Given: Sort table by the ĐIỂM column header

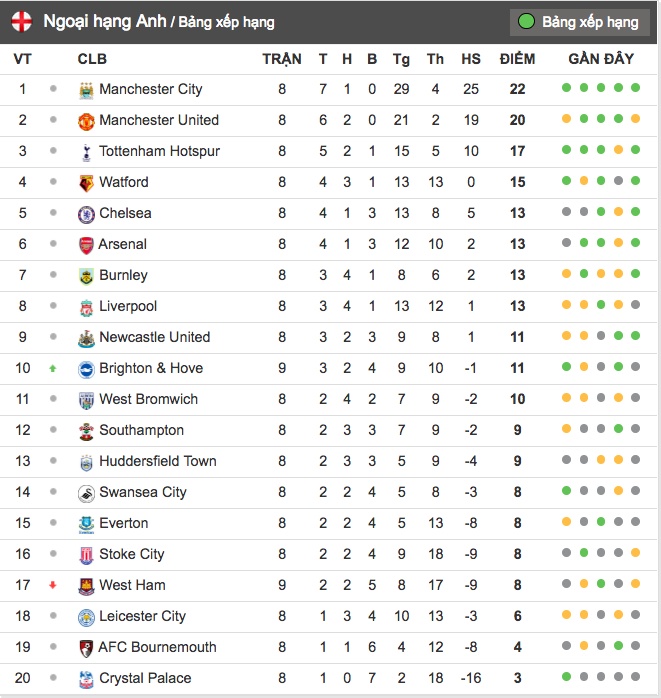Looking at the screenshot, I should click(517, 59).
